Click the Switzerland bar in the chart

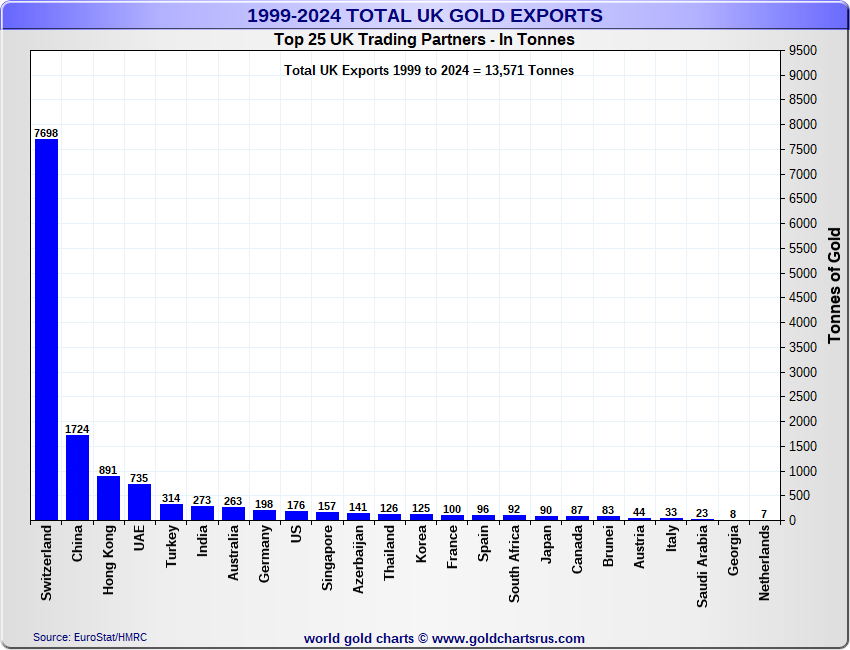click(x=46, y=330)
